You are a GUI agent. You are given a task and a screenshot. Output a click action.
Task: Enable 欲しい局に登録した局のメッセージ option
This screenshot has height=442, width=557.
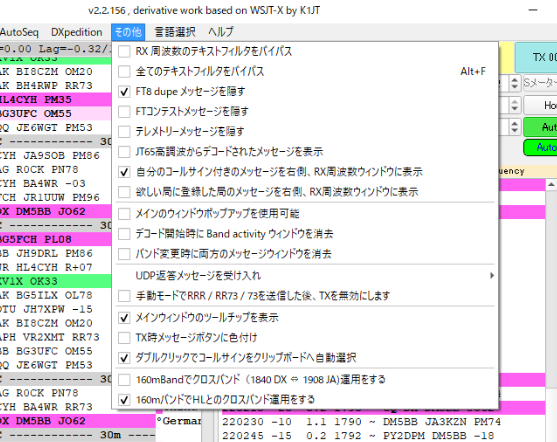pos(124,192)
